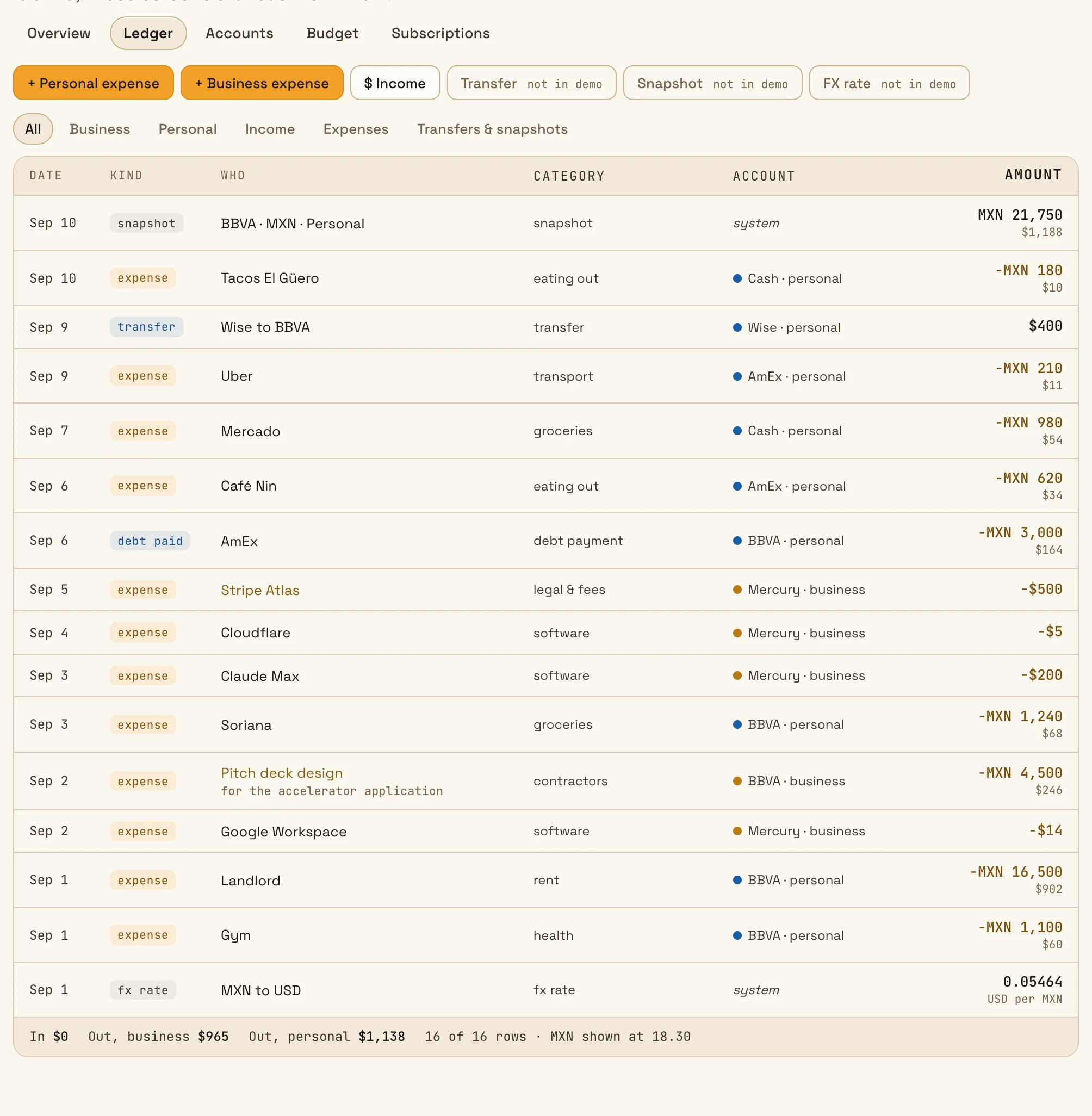The image size is (1092, 1116).
Task: Click the Snapshot not in demo button
Action: coord(712,83)
